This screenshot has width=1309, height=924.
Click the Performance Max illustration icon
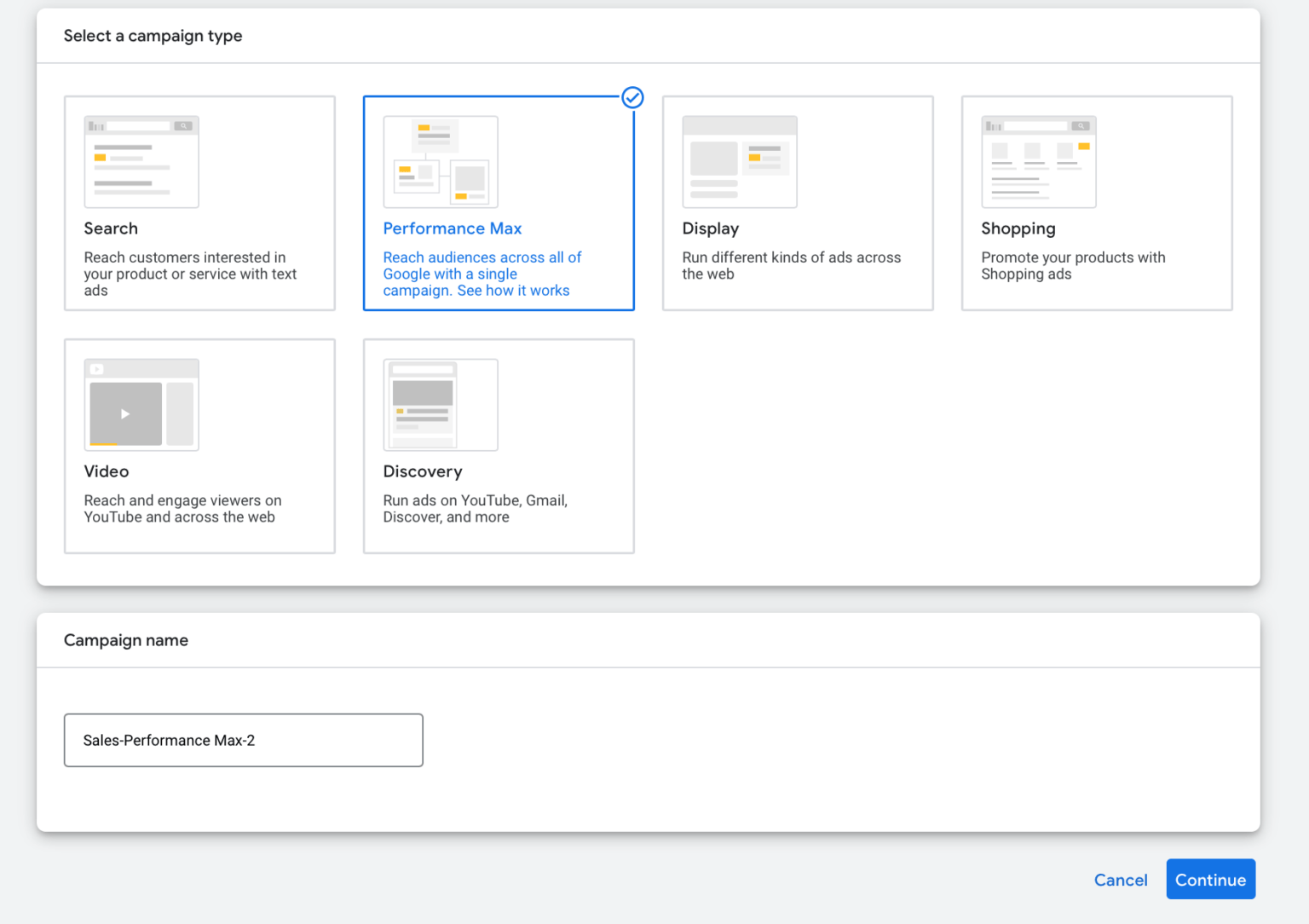pyautogui.click(x=441, y=162)
